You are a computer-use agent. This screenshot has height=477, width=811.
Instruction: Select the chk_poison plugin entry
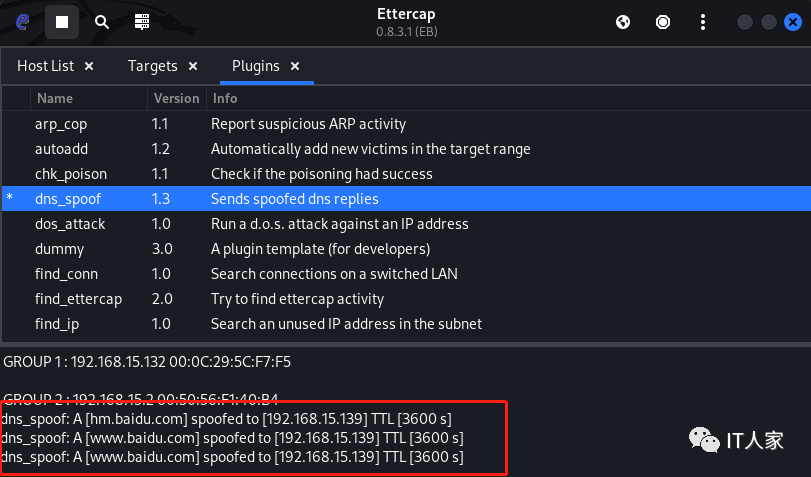coord(70,174)
